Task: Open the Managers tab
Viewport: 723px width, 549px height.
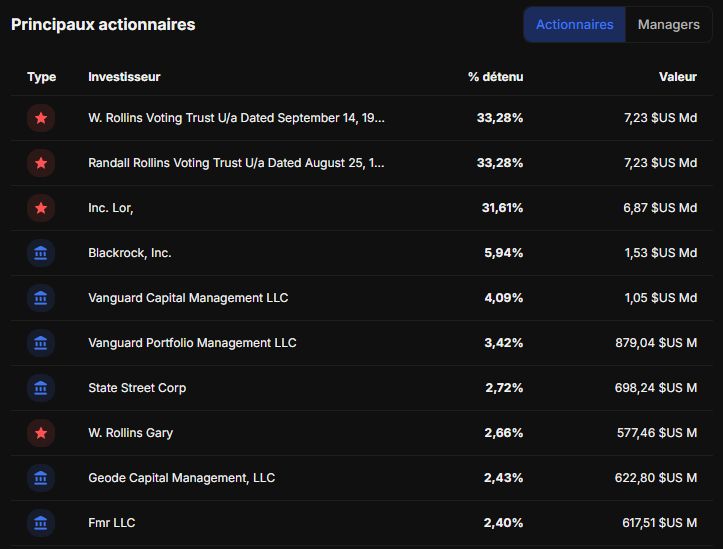Action: 669,24
